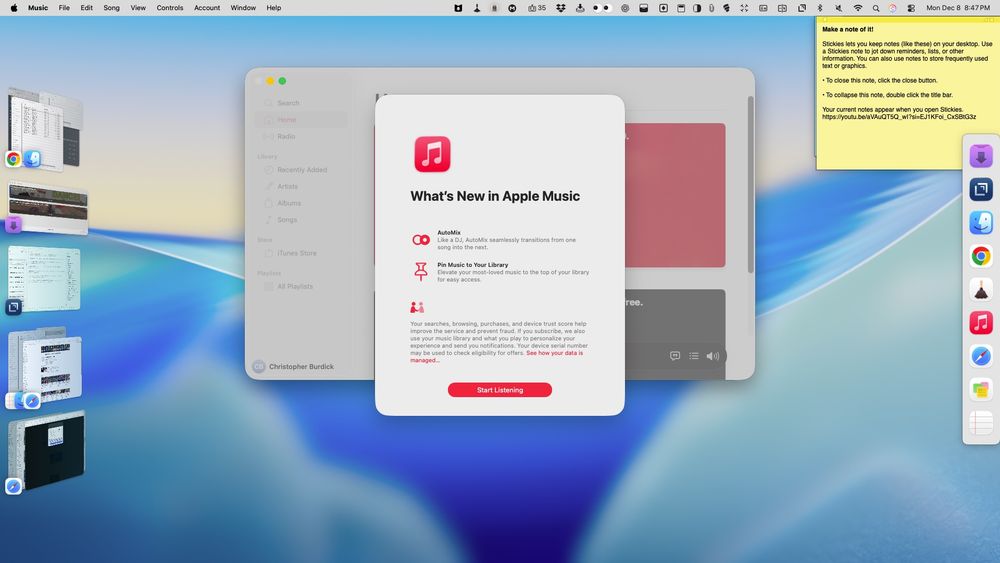Click the Dropbox menu bar icon

561,8
